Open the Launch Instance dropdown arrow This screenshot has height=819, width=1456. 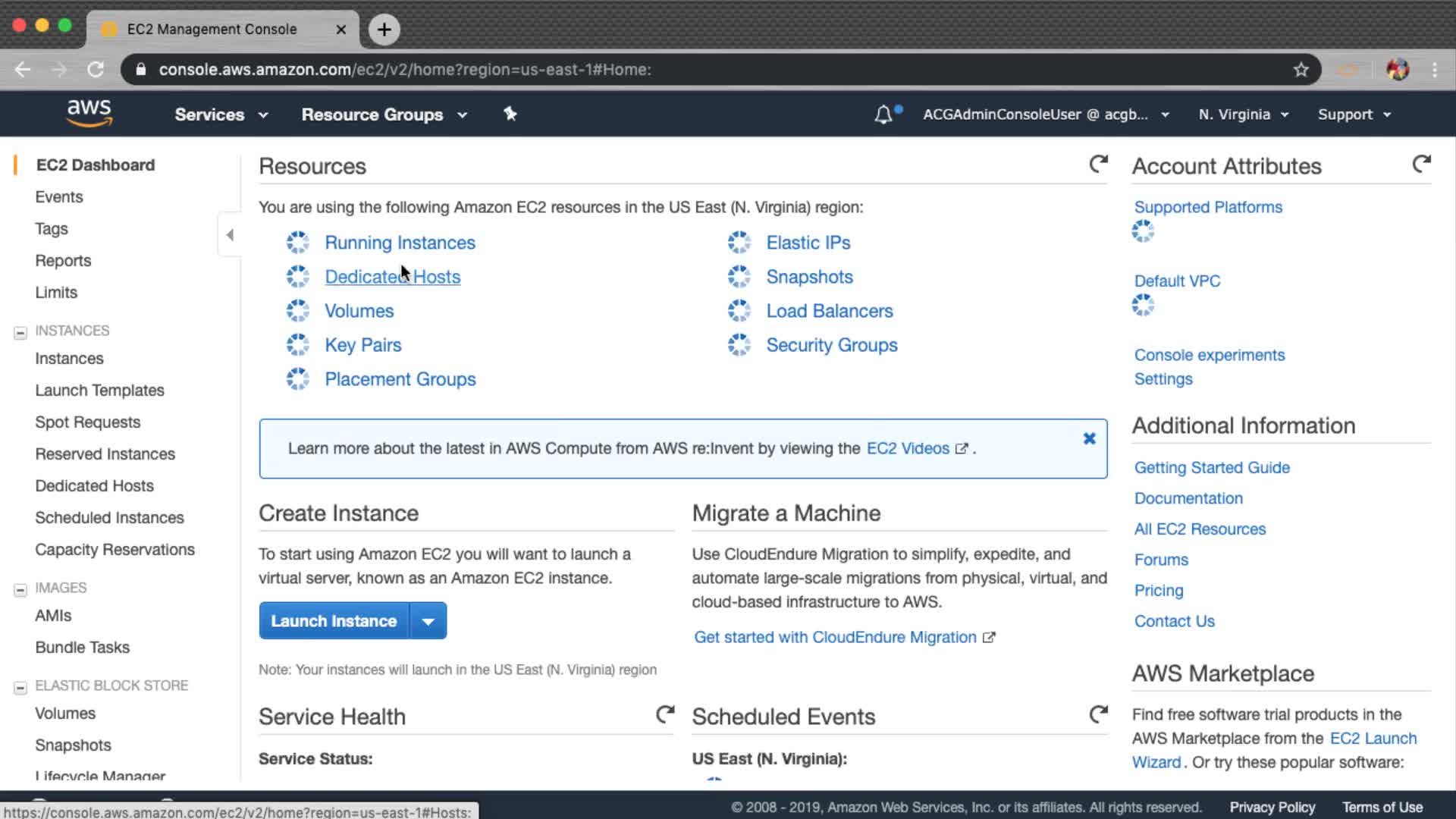click(x=428, y=621)
